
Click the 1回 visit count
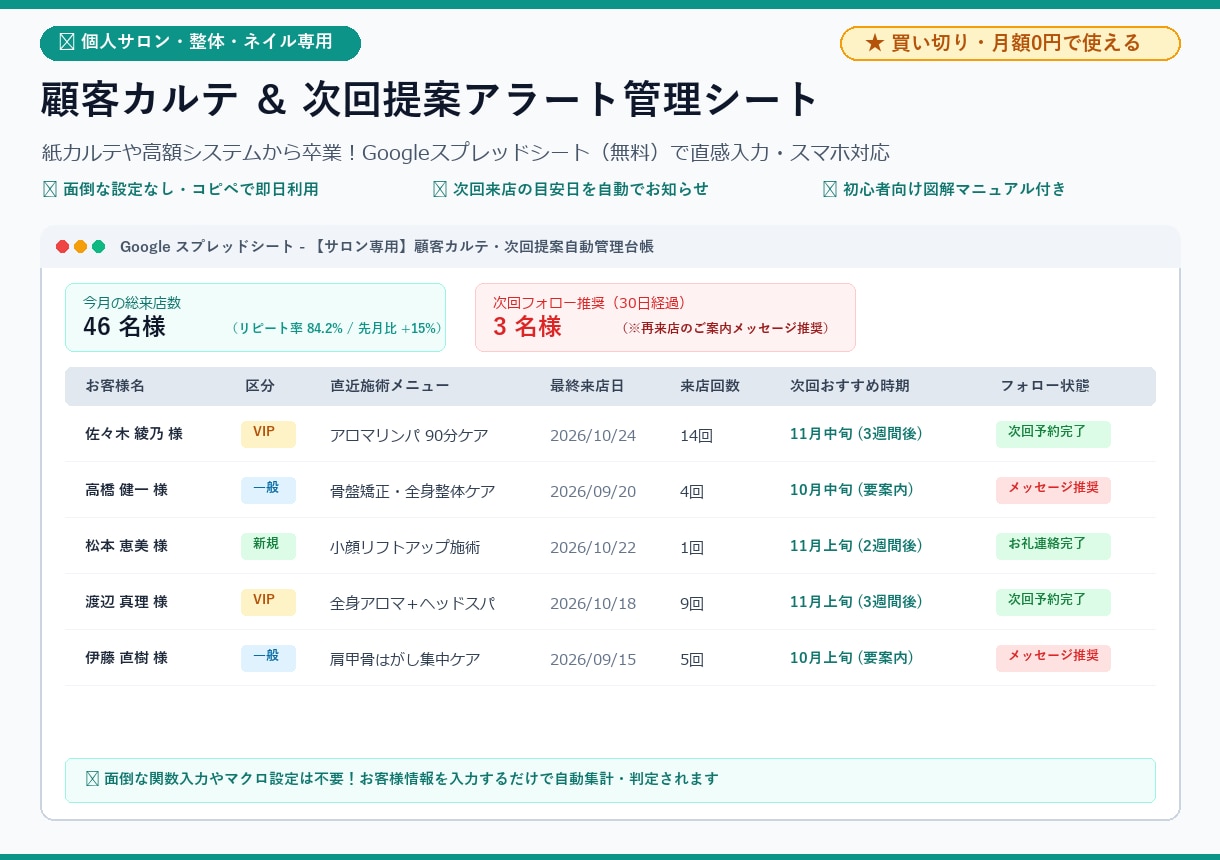(692, 548)
